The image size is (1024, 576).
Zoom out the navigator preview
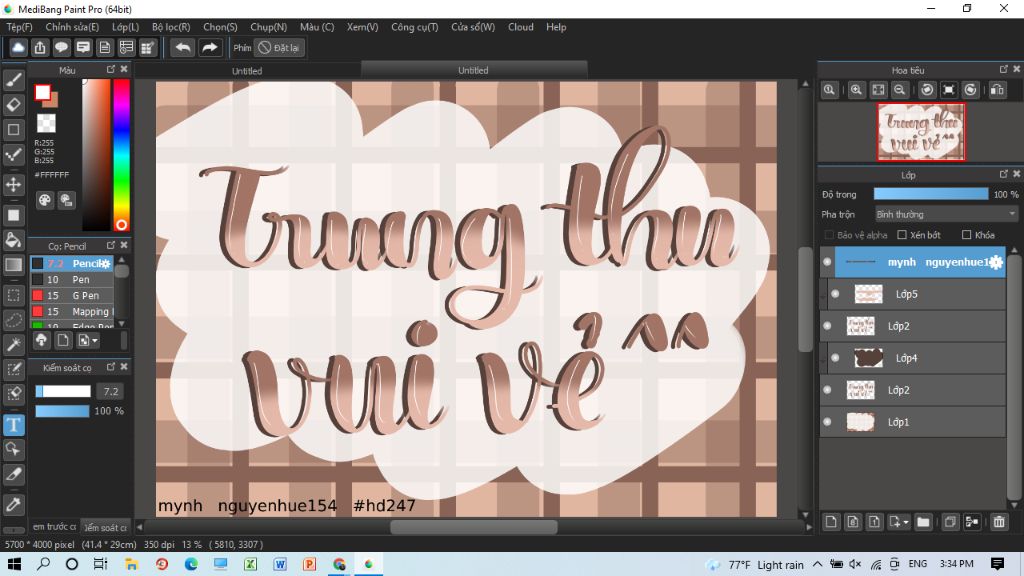click(900, 90)
